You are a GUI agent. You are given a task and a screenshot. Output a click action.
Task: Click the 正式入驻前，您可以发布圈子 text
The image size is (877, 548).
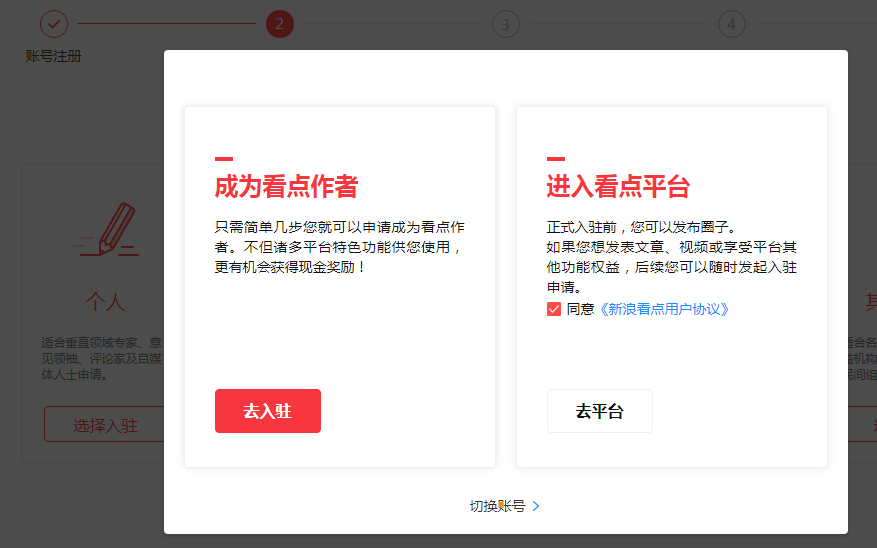[x=643, y=227]
